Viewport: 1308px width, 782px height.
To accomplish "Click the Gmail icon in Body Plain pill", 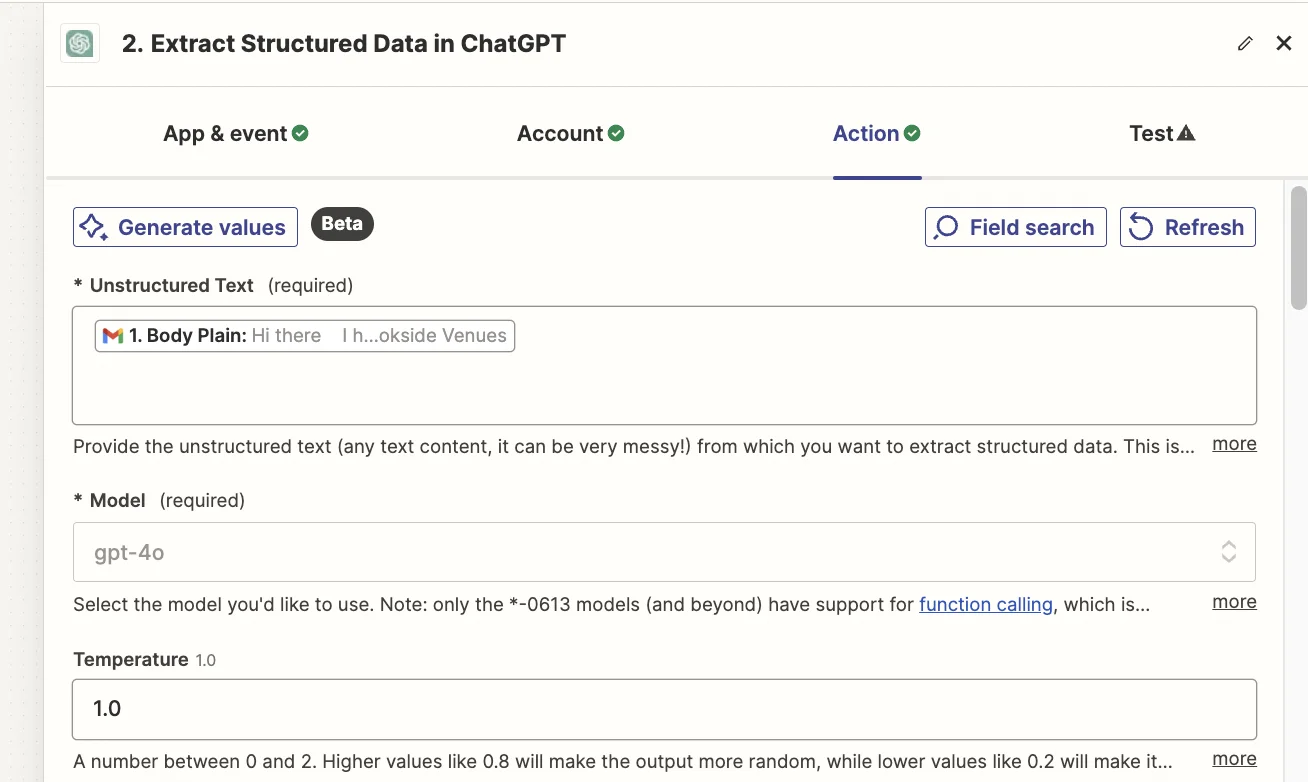I will point(113,336).
